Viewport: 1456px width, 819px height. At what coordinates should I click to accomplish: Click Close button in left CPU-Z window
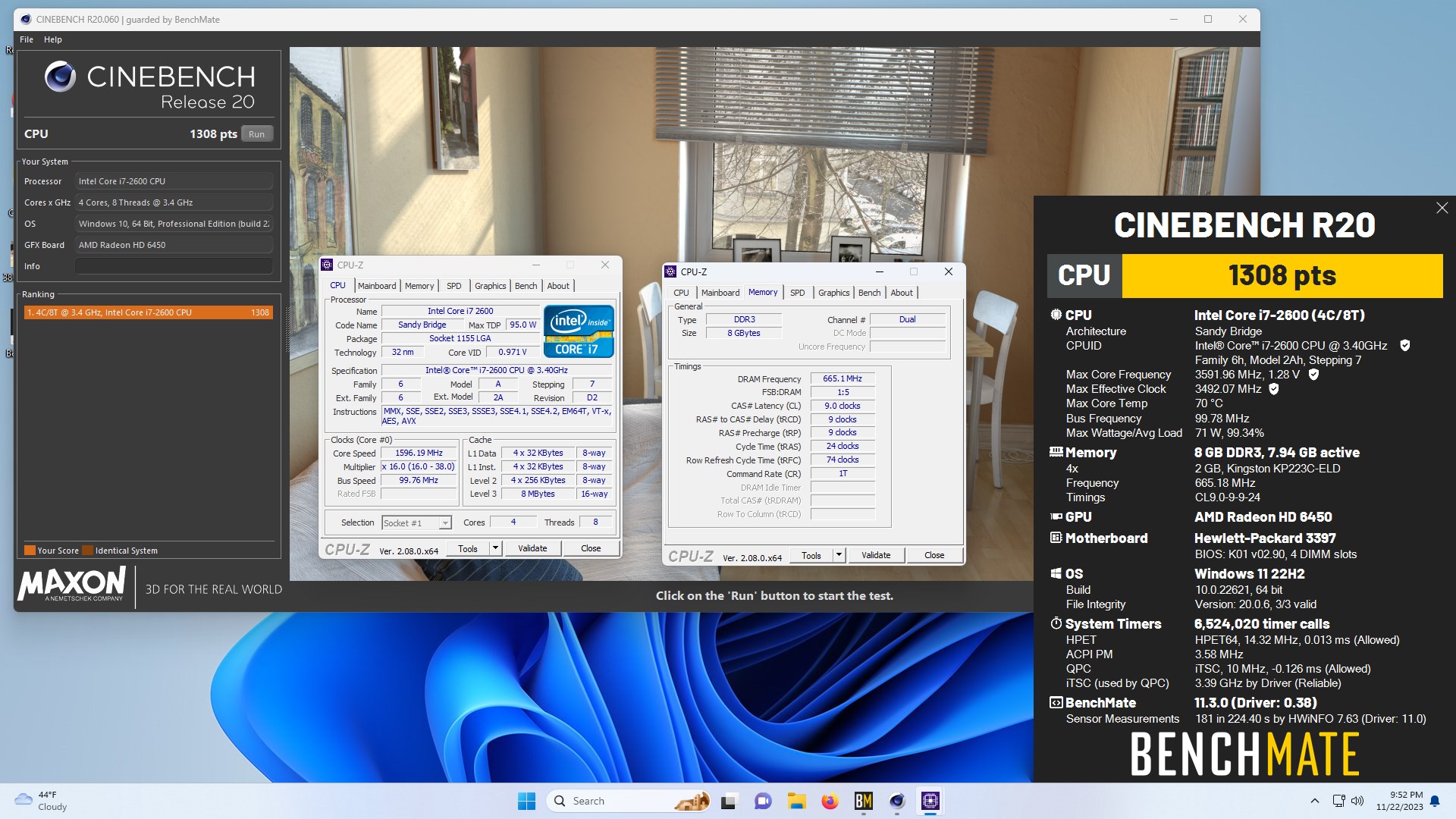[591, 549]
